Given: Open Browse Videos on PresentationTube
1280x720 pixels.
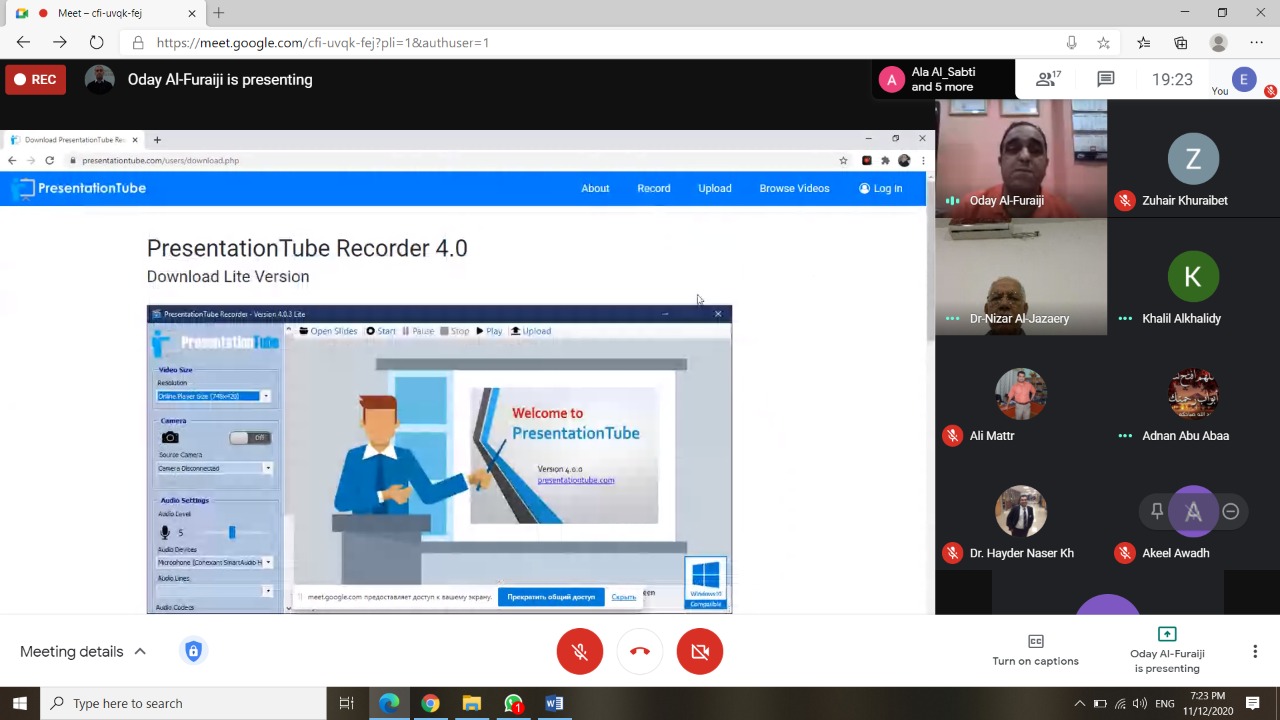Looking at the screenshot, I should point(794,188).
